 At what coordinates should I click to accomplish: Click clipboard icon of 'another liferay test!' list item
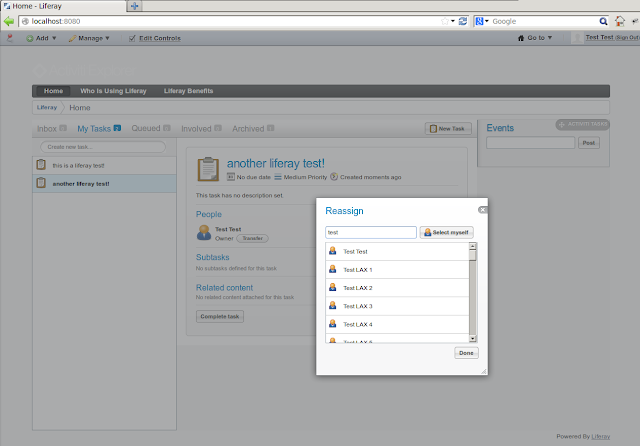41,183
